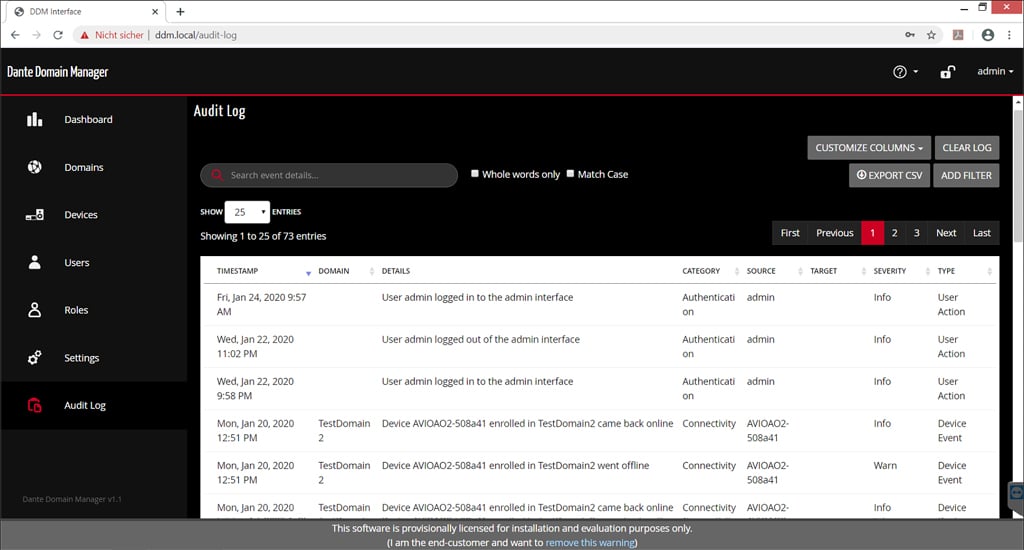Jump to the Last page
This screenshot has width=1024, height=550.
pyautogui.click(x=982, y=233)
